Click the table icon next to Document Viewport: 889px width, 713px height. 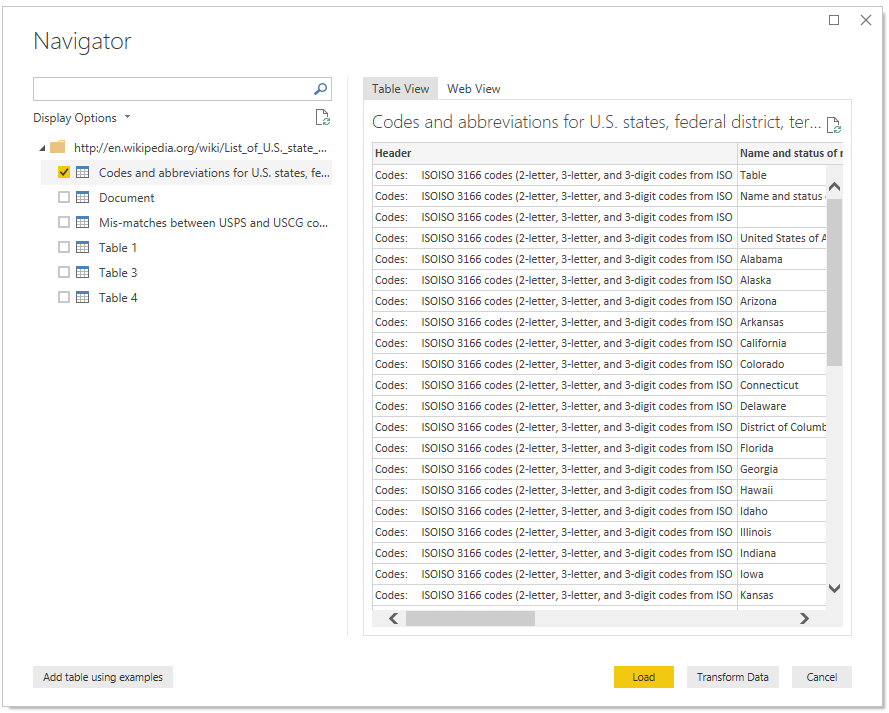tap(83, 198)
